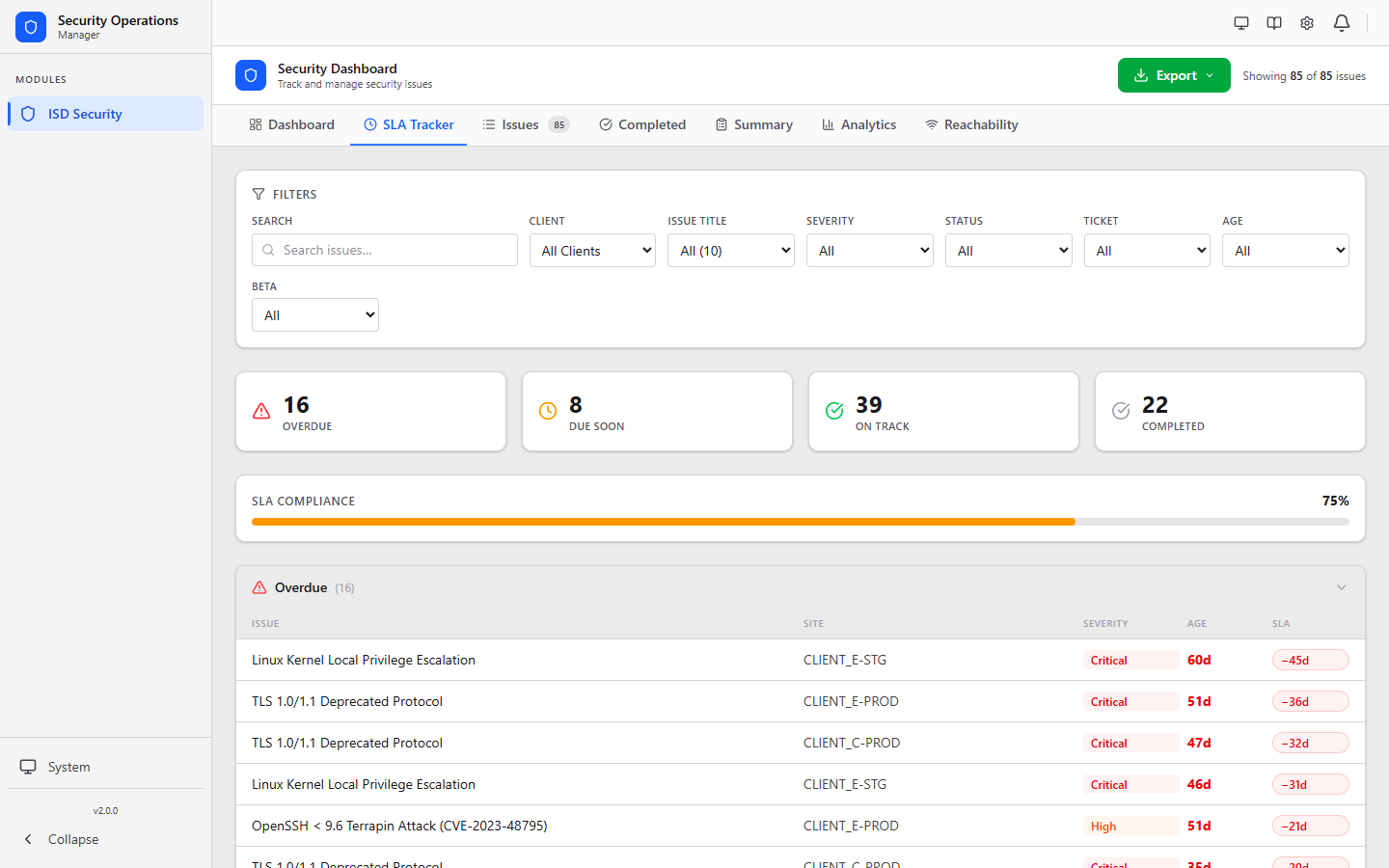Select ISD Security module in sidebar

[x=106, y=114]
